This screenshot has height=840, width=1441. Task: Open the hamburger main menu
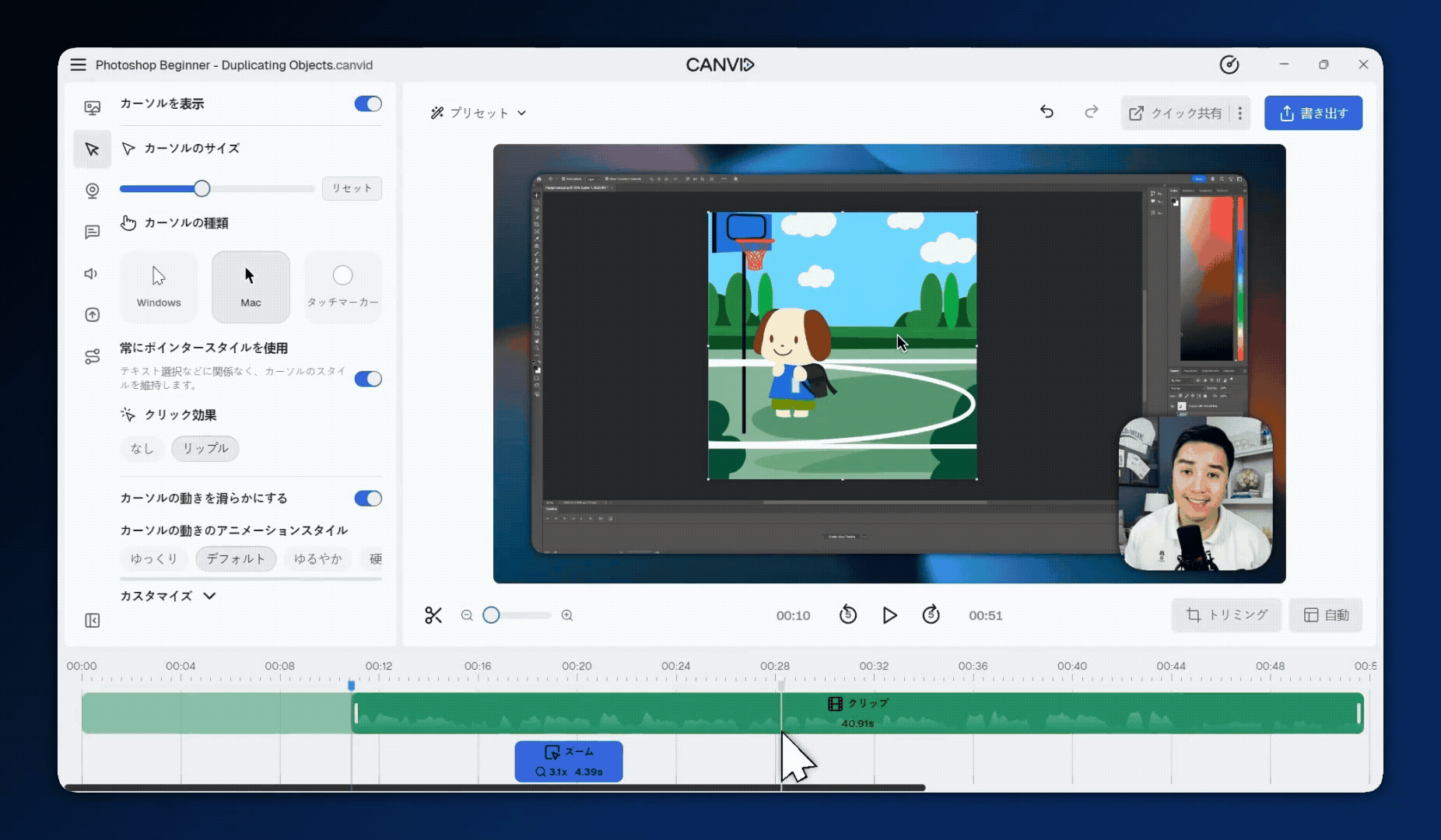pyautogui.click(x=78, y=65)
